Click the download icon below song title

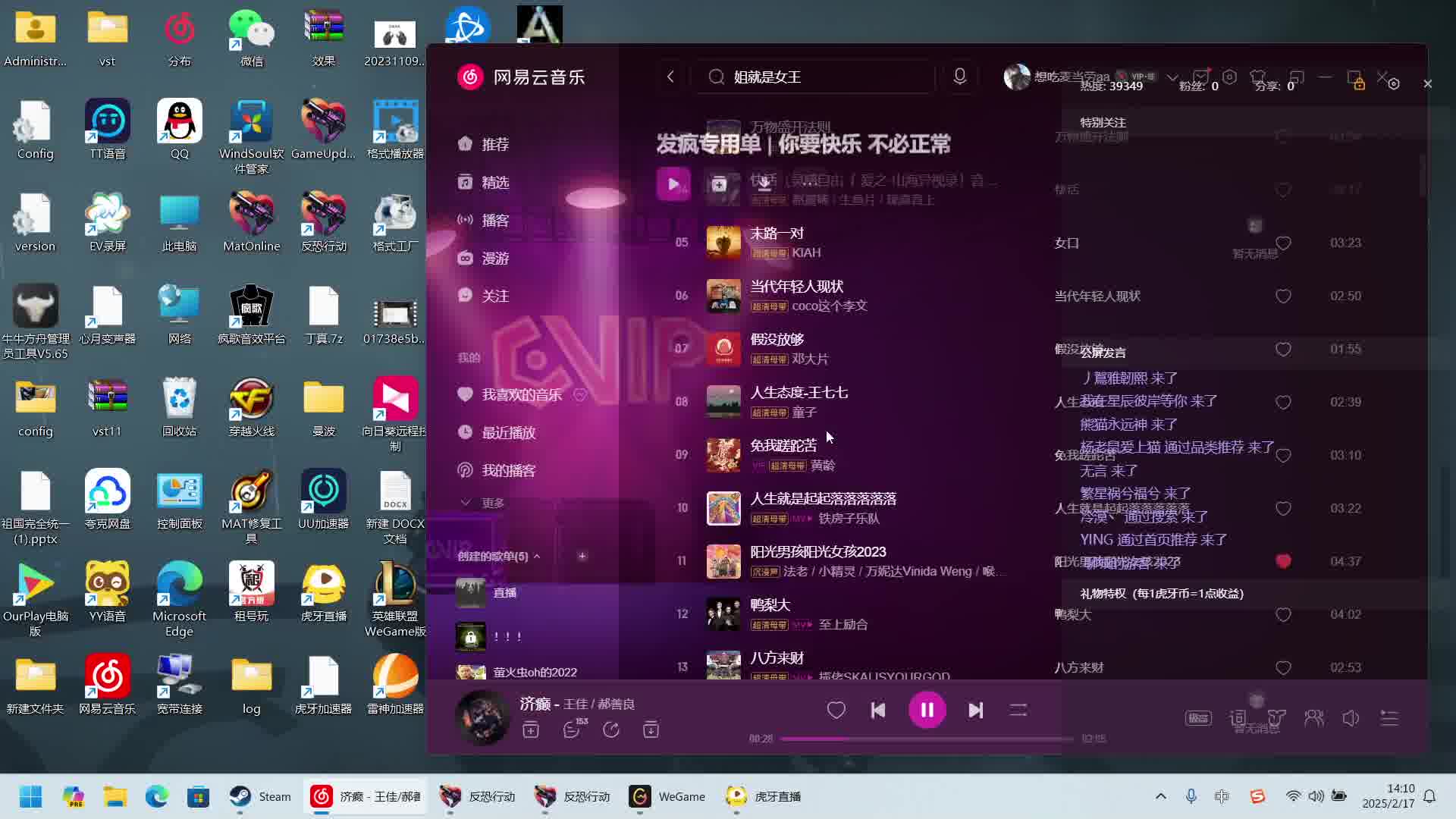coord(651,730)
